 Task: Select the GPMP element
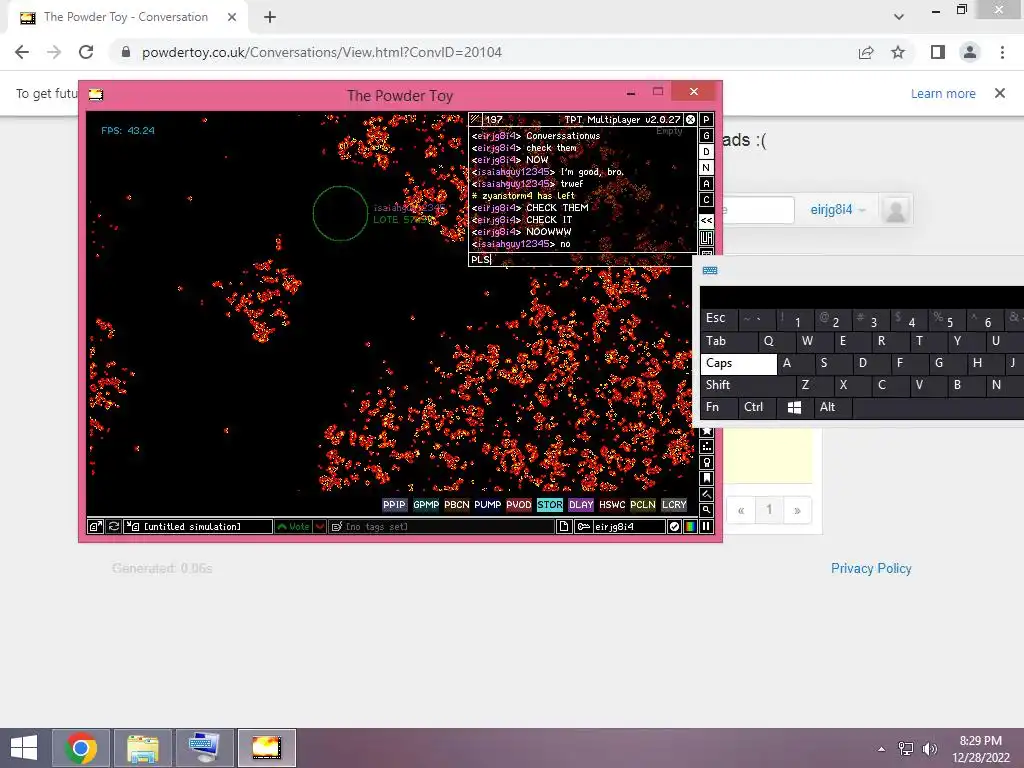click(426, 505)
